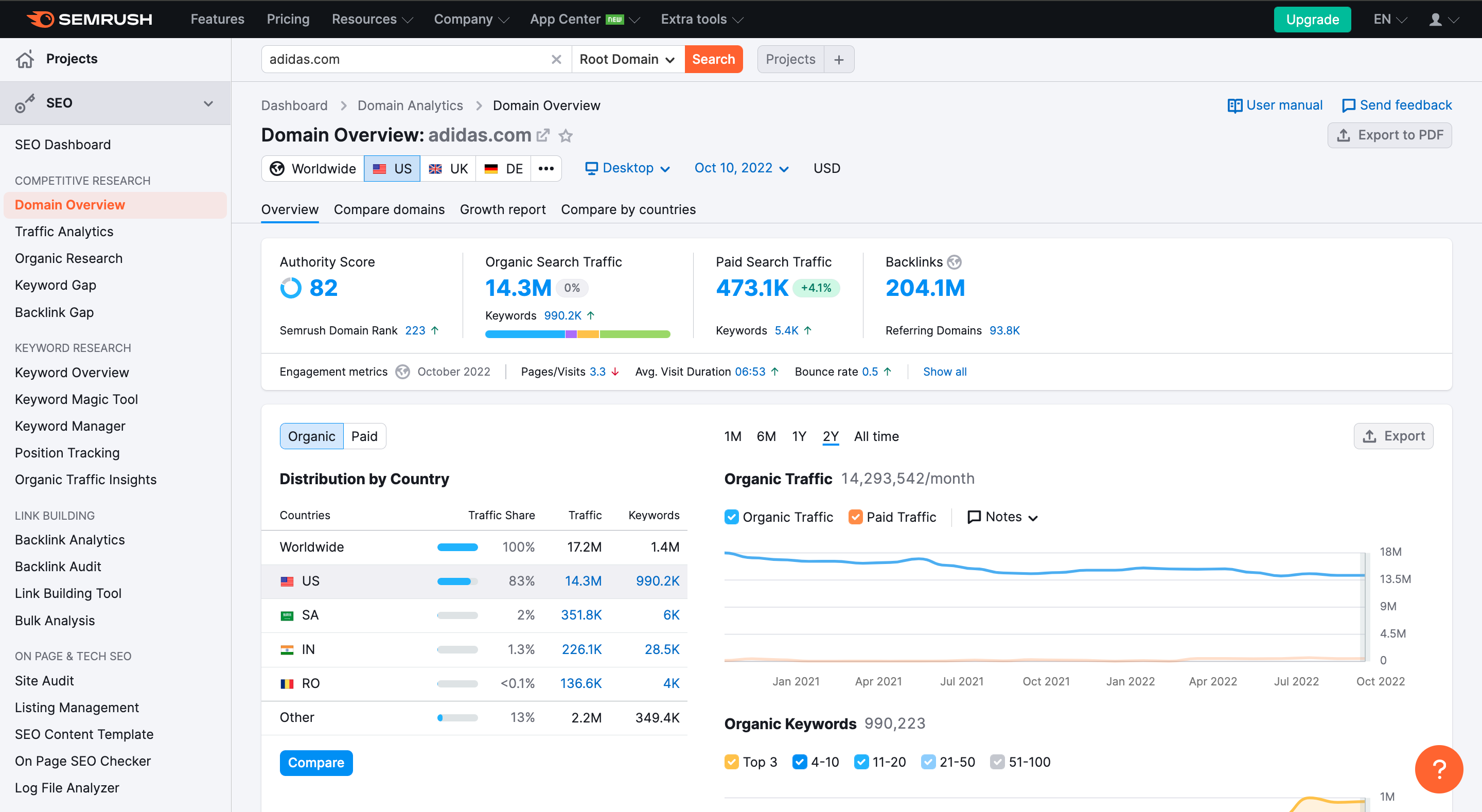This screenshot has width=1482, height=812.
Task: Open adidas.com external link icon
Action: pyautogui.click(x=542, y=135)
